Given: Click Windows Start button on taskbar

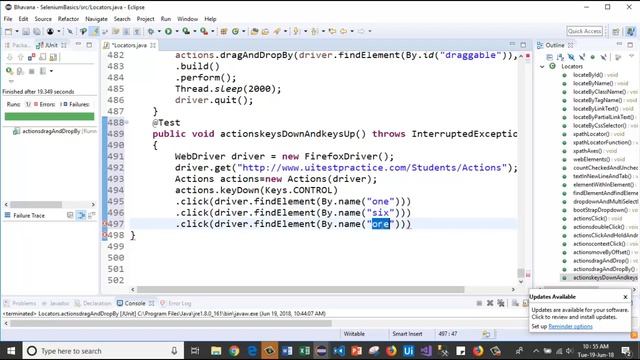Looking at the screenshot, I should tap(11, 351).
